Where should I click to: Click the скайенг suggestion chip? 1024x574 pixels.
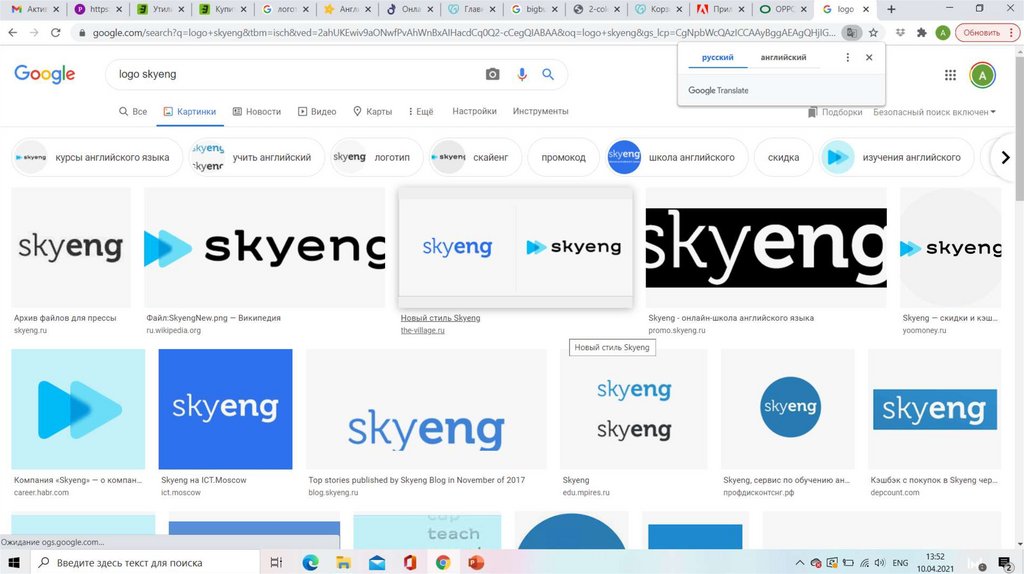click(475, 157)
